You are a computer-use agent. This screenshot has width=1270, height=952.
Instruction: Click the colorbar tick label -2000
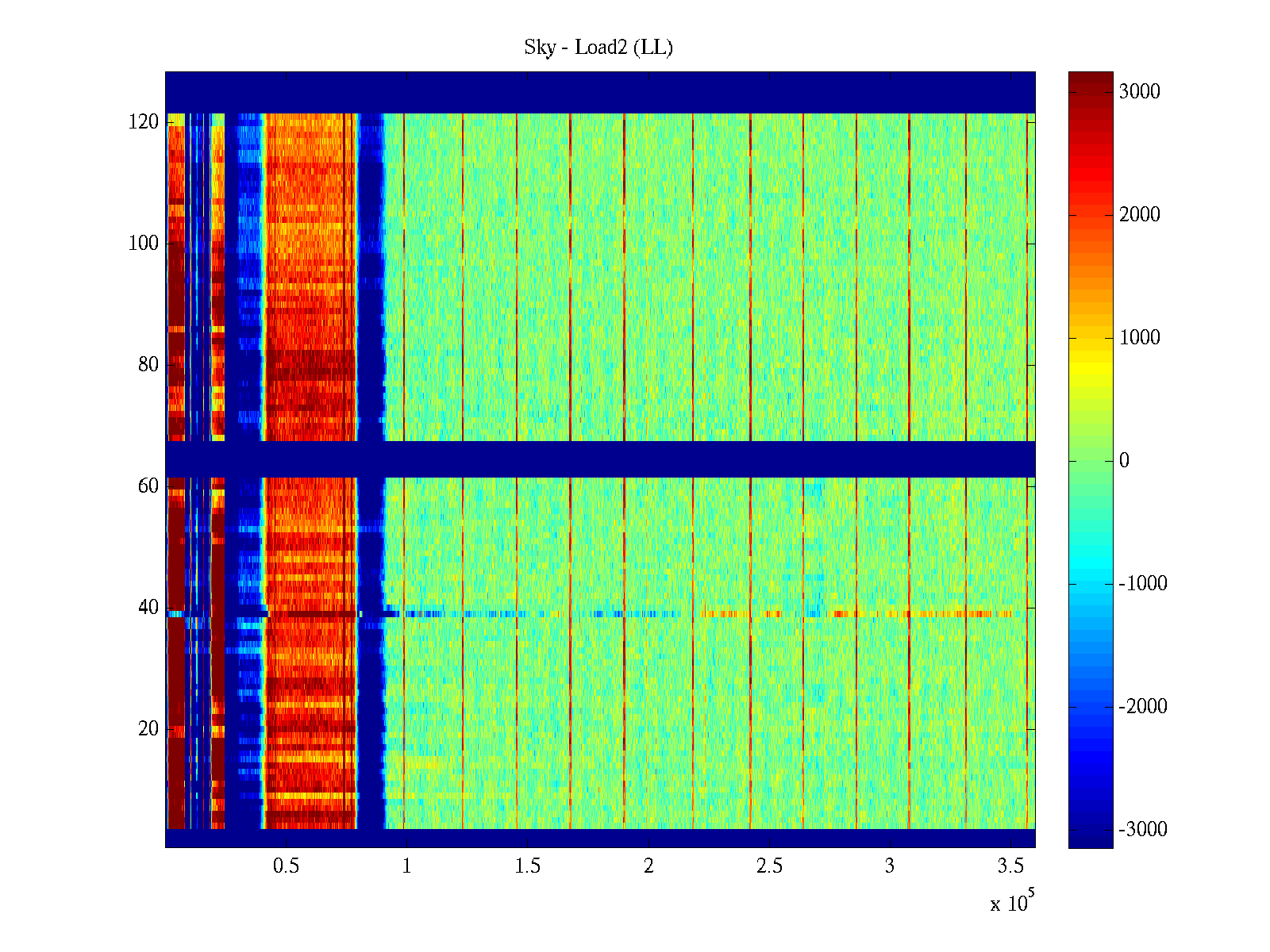coord(1142,707)
